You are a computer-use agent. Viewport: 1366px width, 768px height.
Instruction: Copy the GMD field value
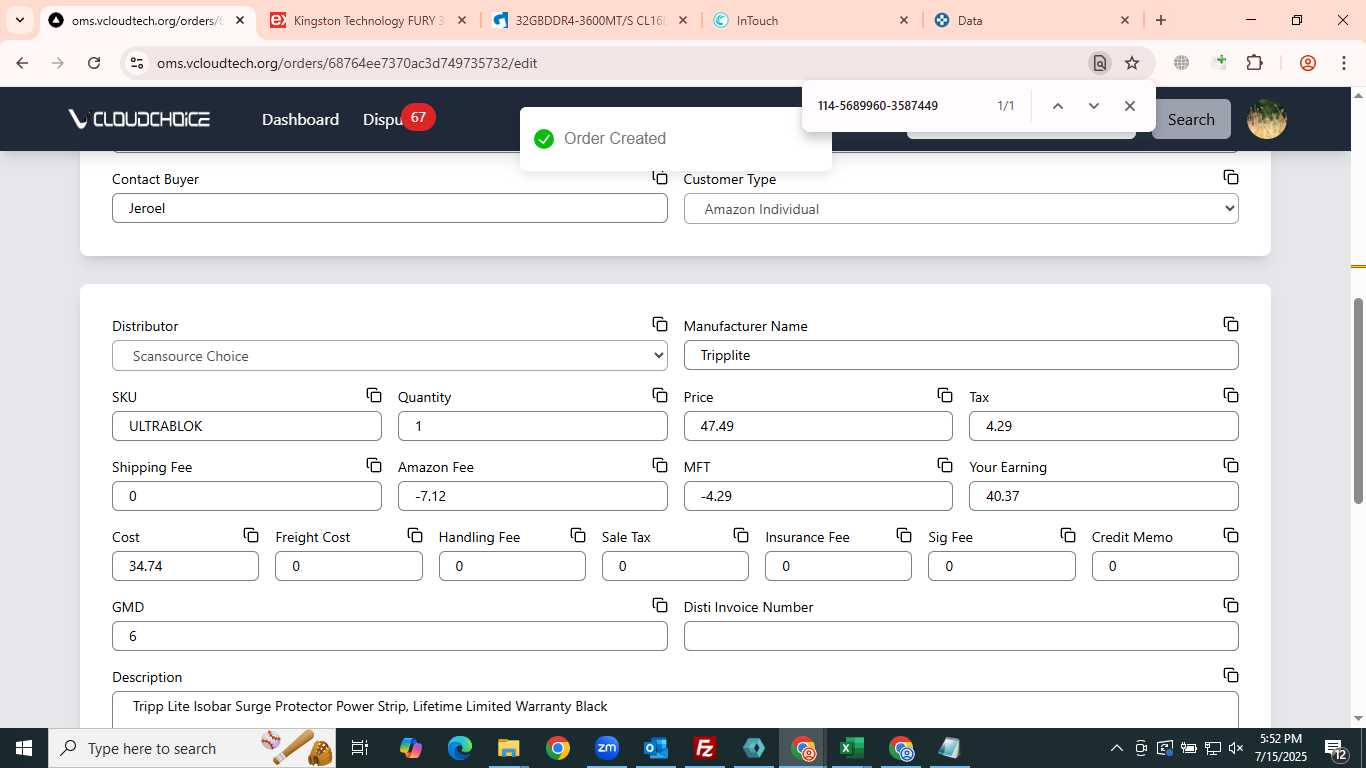tap(660, 606)
